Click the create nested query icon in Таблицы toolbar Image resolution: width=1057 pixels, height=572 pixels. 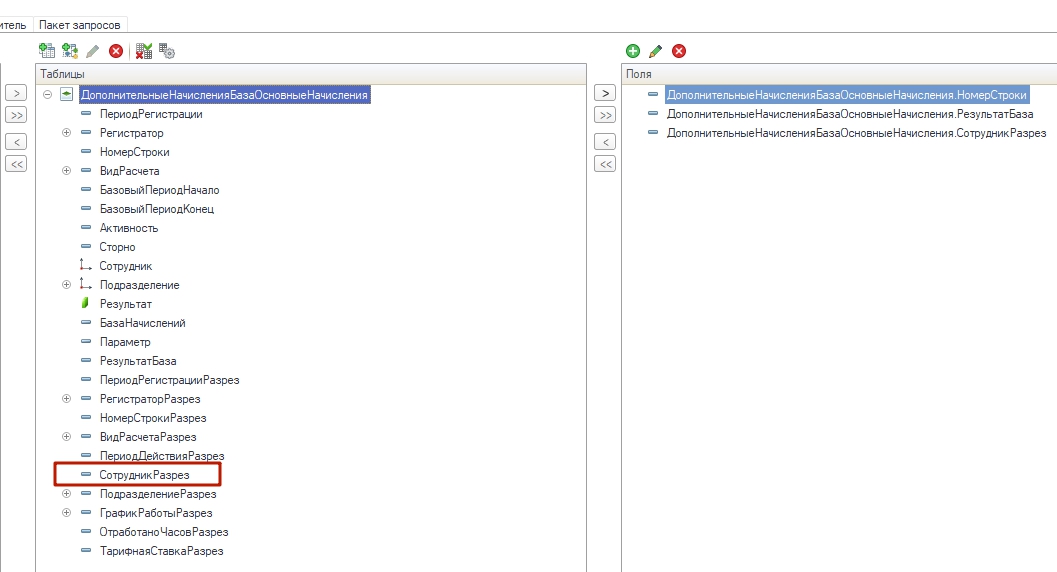point(70,50)
